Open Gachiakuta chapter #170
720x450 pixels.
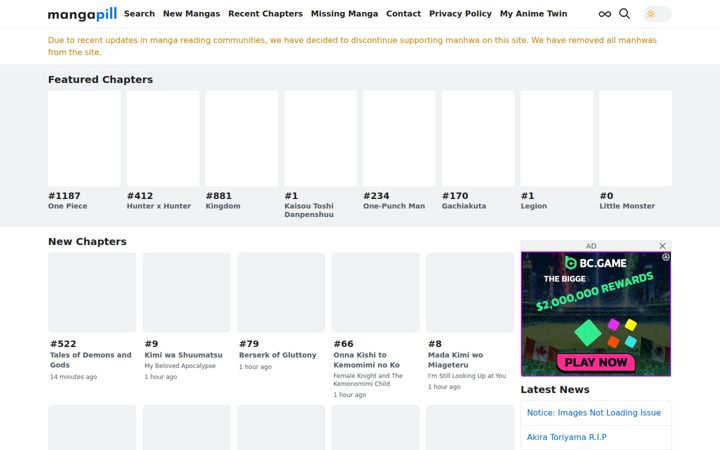point(478,138)
